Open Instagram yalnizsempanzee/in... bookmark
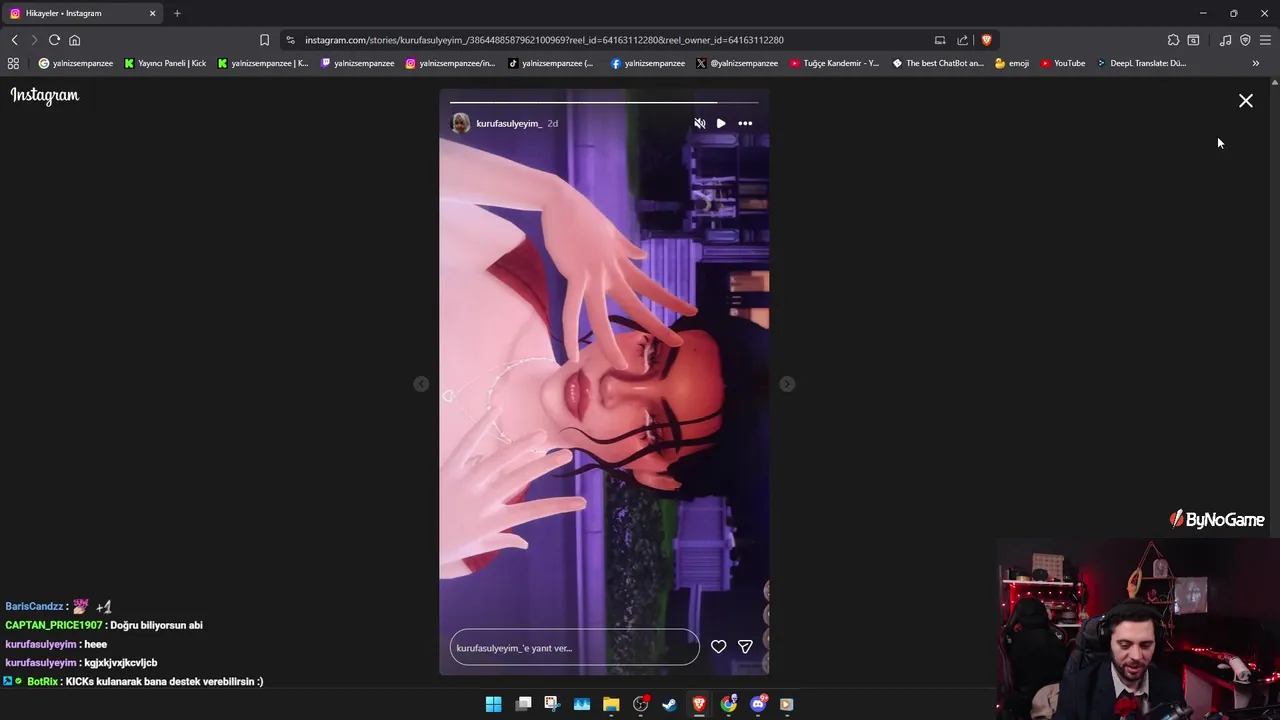Image resolution: width=1280 pixels, height=720 pixels. tap(450, 63)
